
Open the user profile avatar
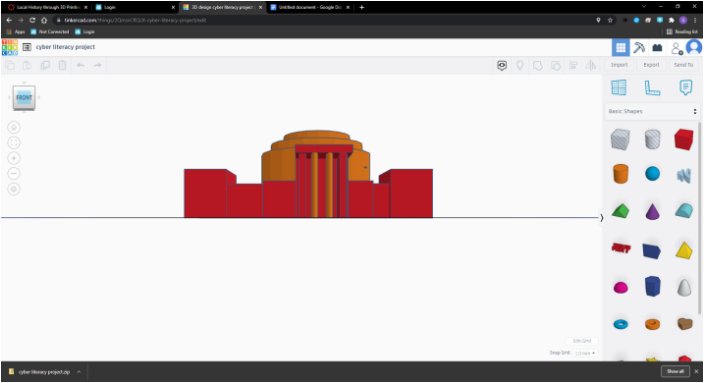[x=695, y=47]
